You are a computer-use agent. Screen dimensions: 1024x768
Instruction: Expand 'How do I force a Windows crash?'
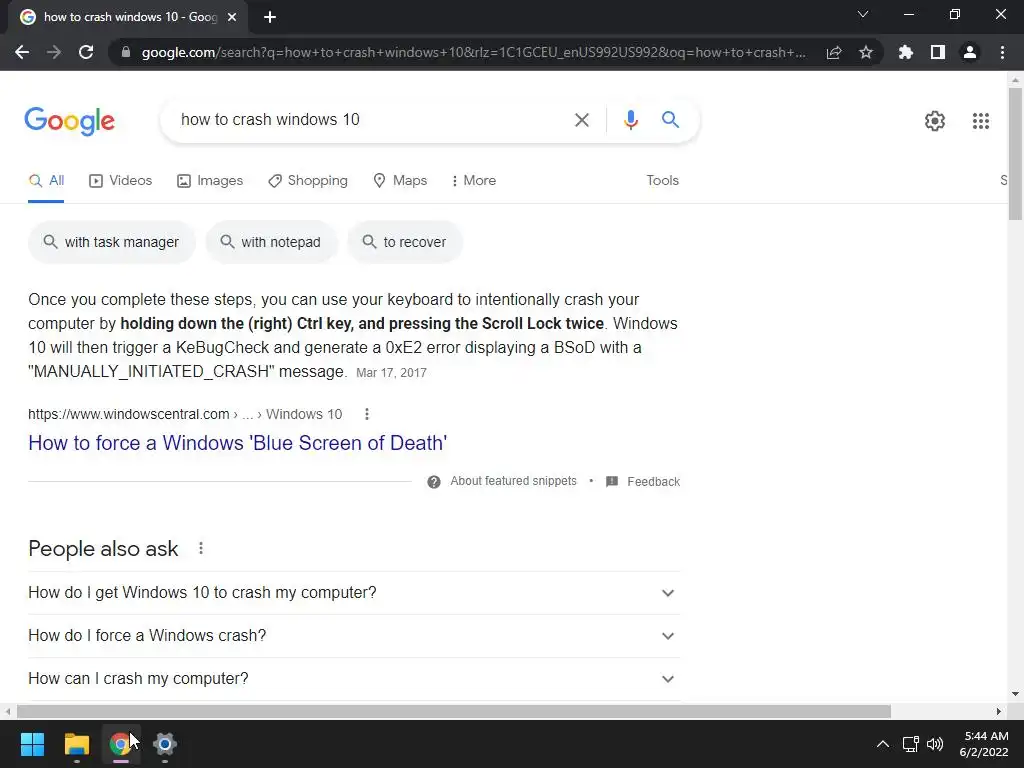(x=354, y=636)
